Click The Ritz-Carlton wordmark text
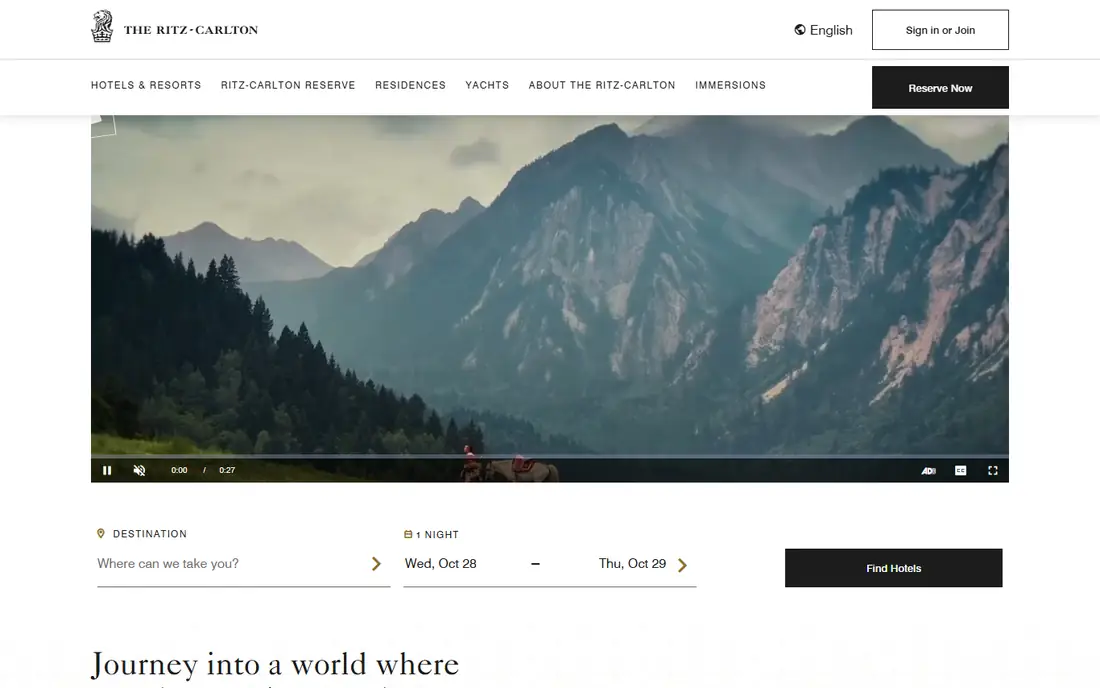The width and height of the screenshot is (1100, 688). (191, 30)
